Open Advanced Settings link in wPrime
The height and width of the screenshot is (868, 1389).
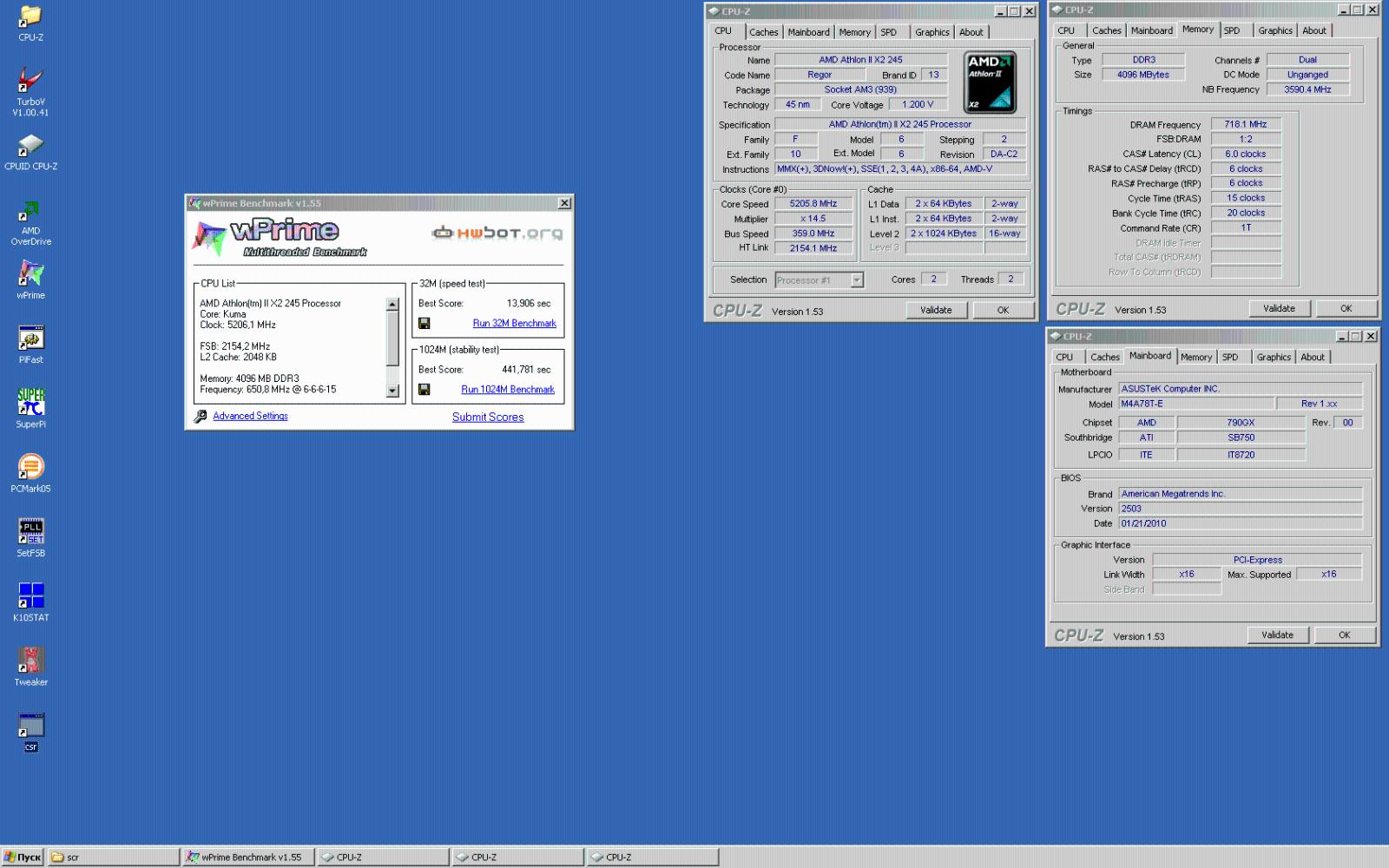coord(250,416)
